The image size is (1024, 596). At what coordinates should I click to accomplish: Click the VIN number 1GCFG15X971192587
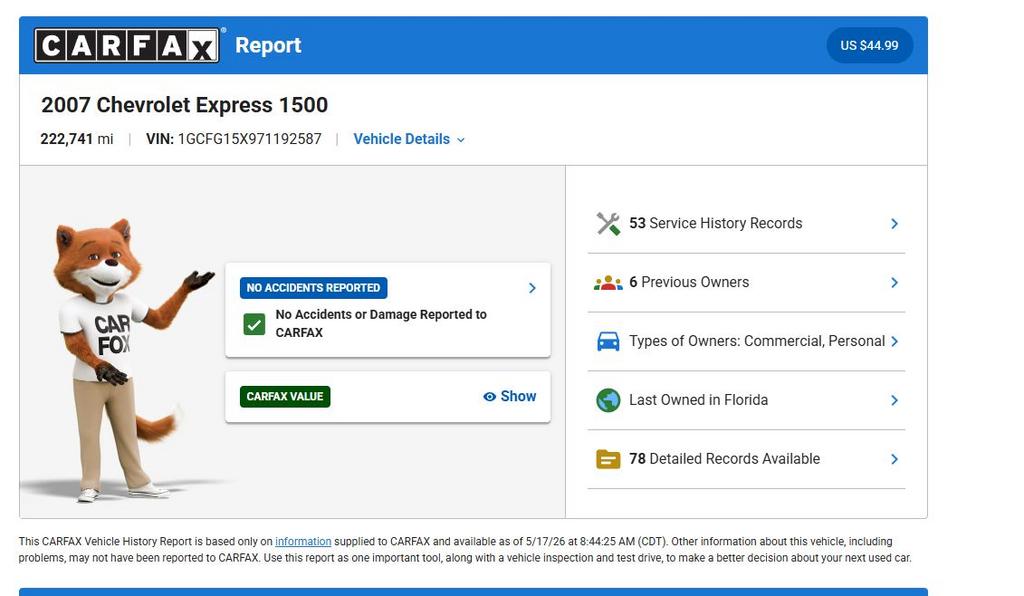pyautogui.click(x=249, y=139)
